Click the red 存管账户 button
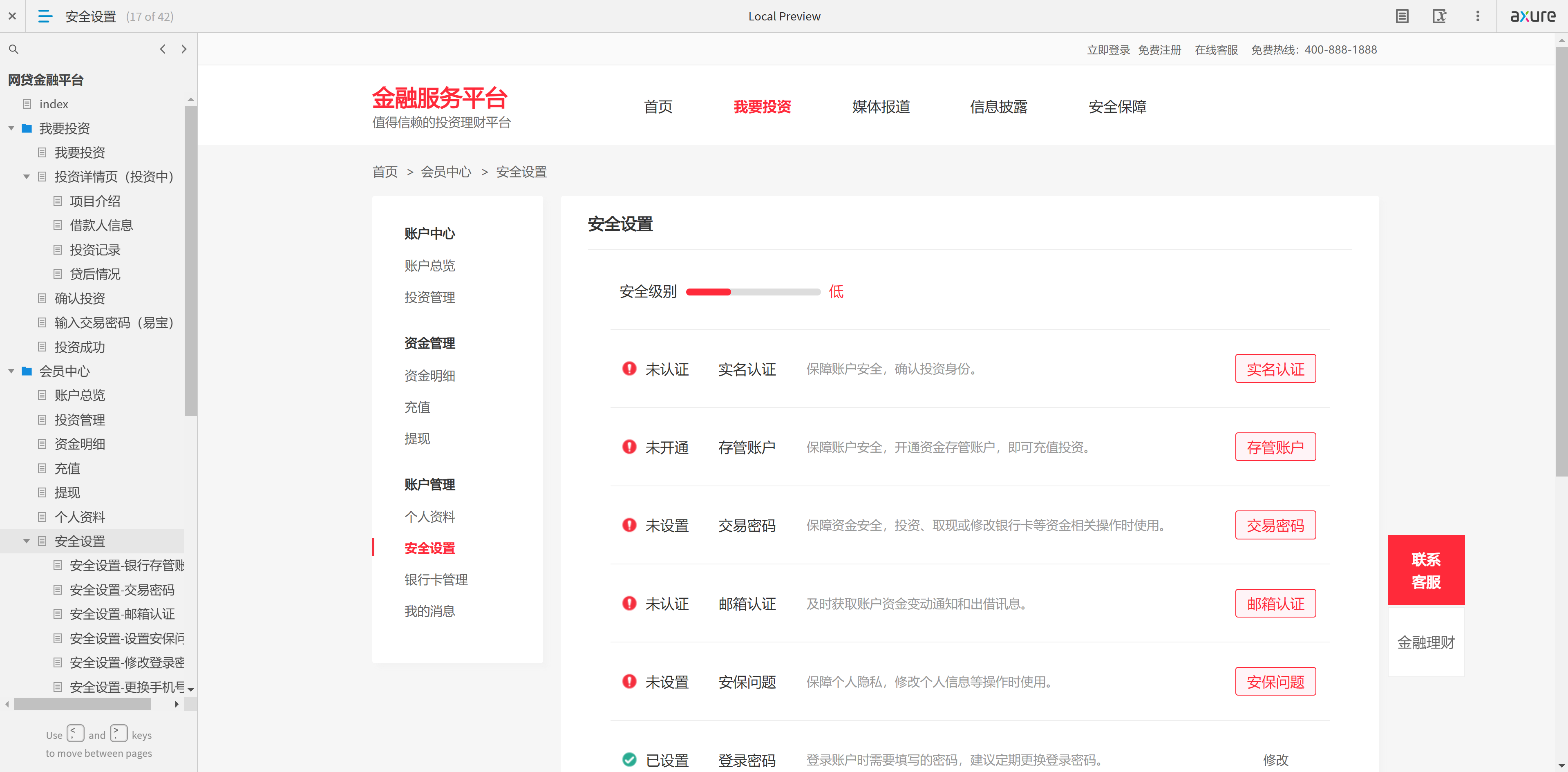The image size is (1568, 772). pyautogui.click(x=1275, y=447)
